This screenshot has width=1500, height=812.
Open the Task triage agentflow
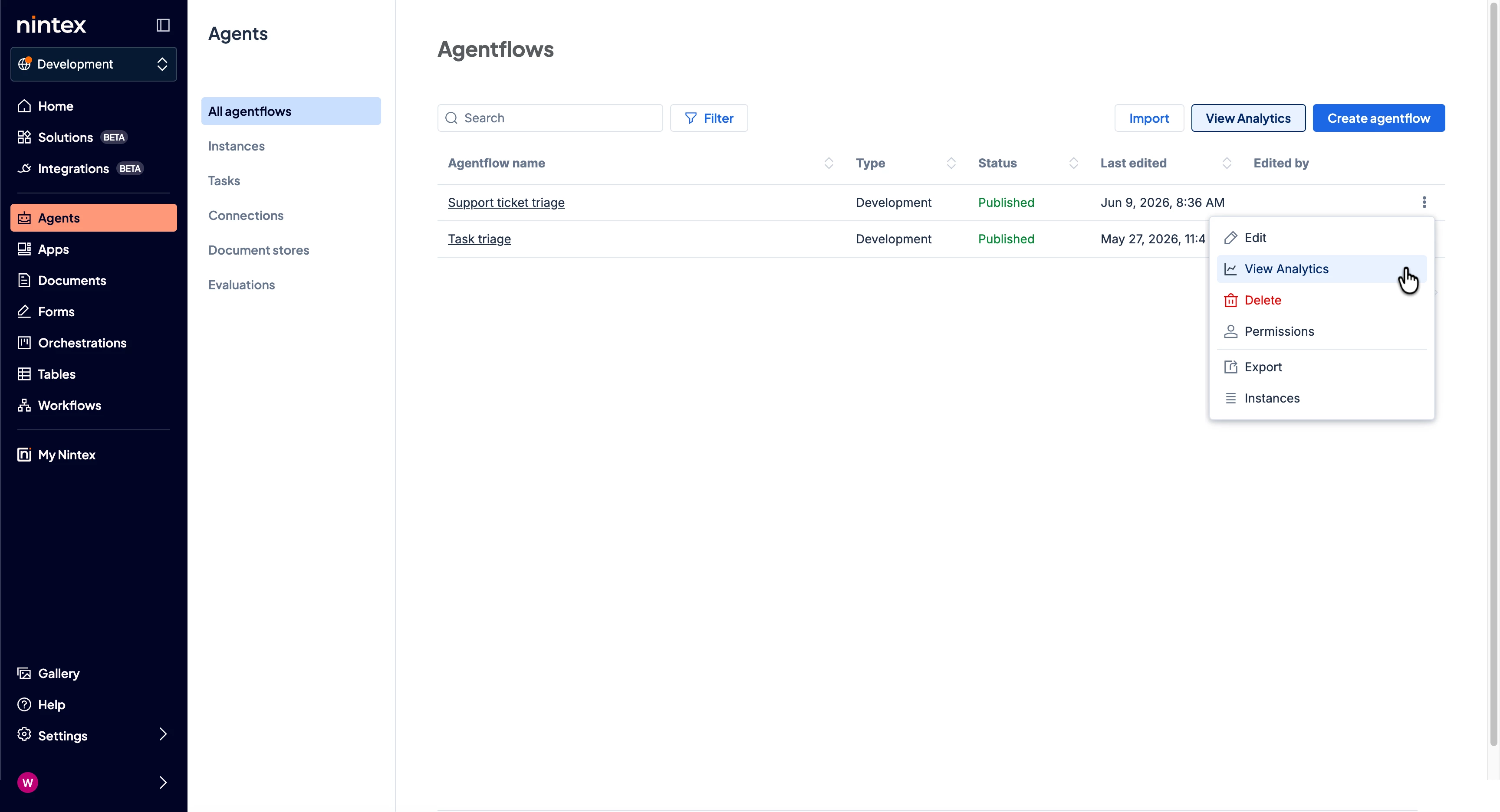[x=479, y=239]
